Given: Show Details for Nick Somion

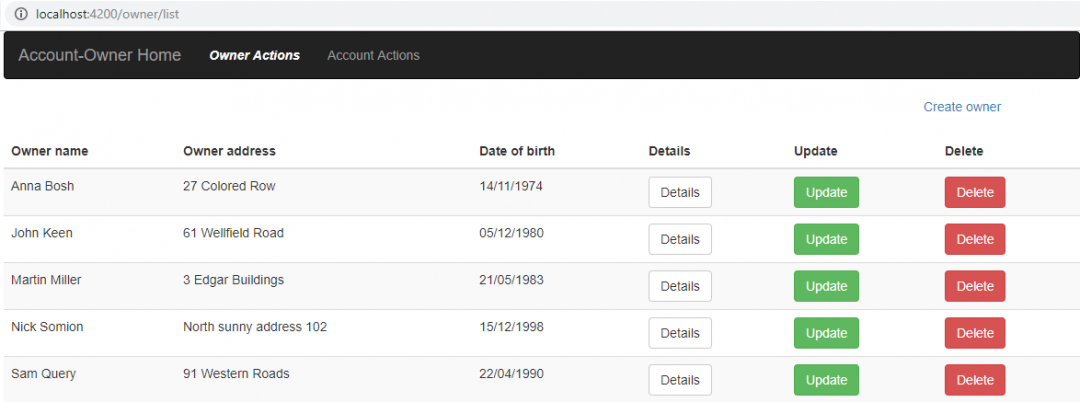Looking at the screenshot, I should pos(680,332).
